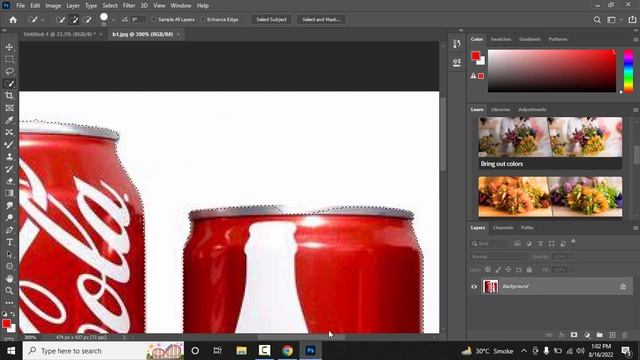640x360 pixels.
Task: Create new adjustment layer icon
Action: click(587, 335)
